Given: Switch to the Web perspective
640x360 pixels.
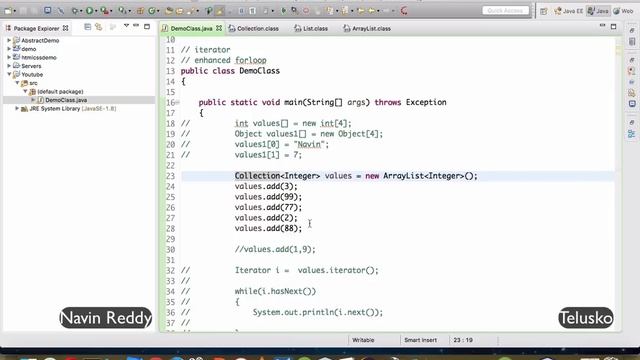Looking at the screenshot, I should pyautogui.click(x=623, y=11).
